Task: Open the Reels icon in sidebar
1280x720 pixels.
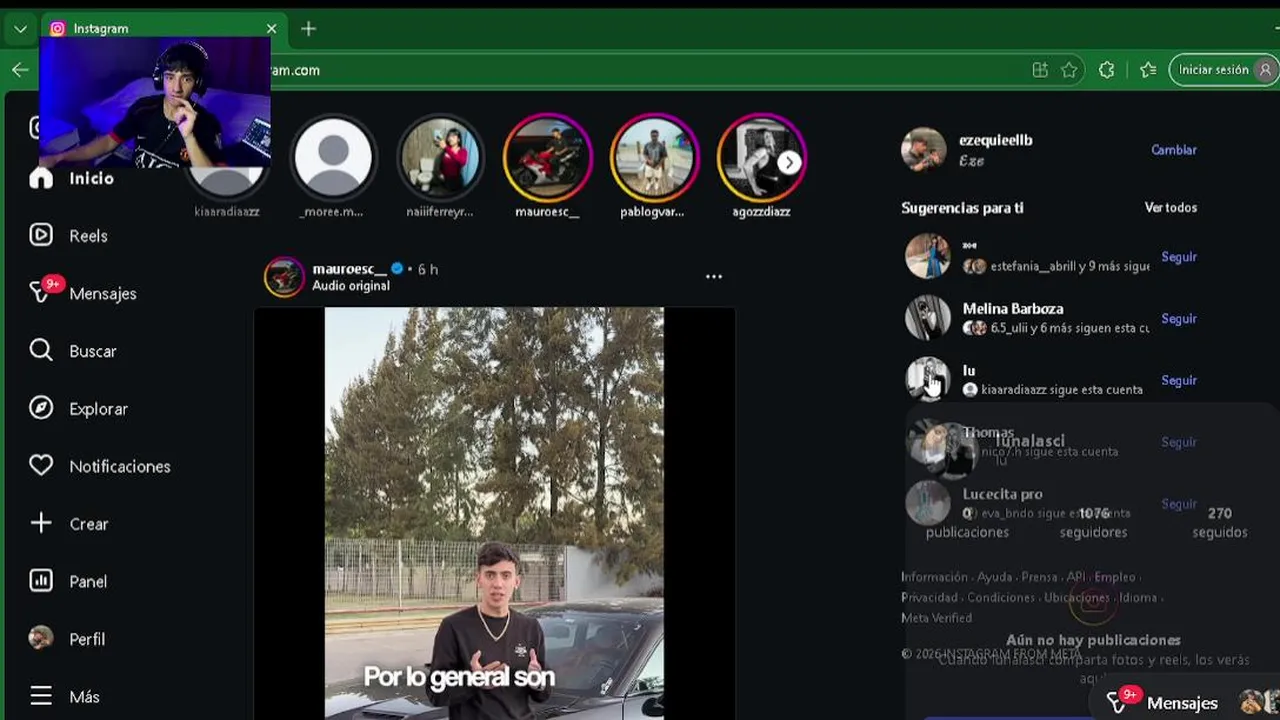Action: click(x=41, y=235)
